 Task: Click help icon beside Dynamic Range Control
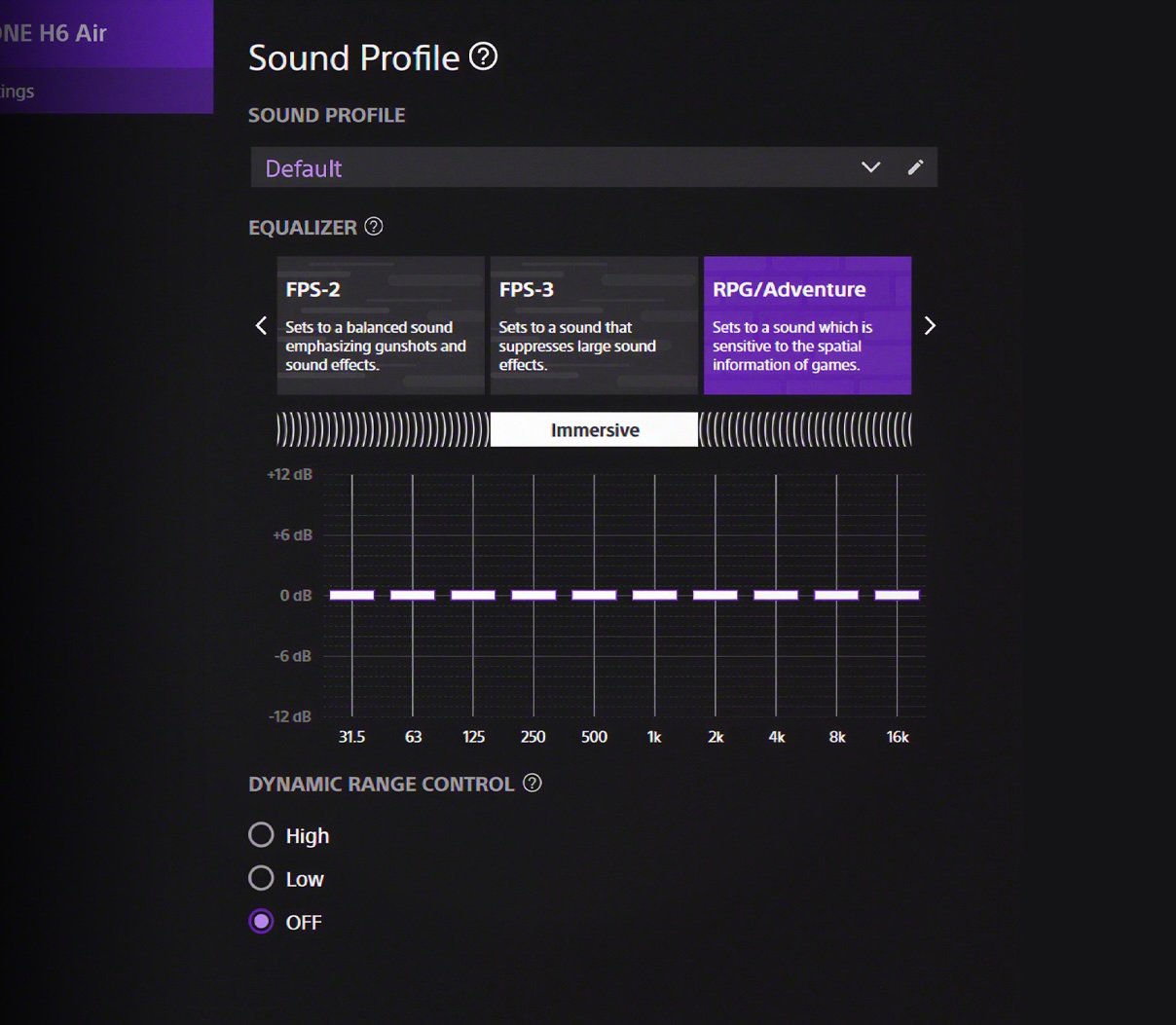pos(533,784)
